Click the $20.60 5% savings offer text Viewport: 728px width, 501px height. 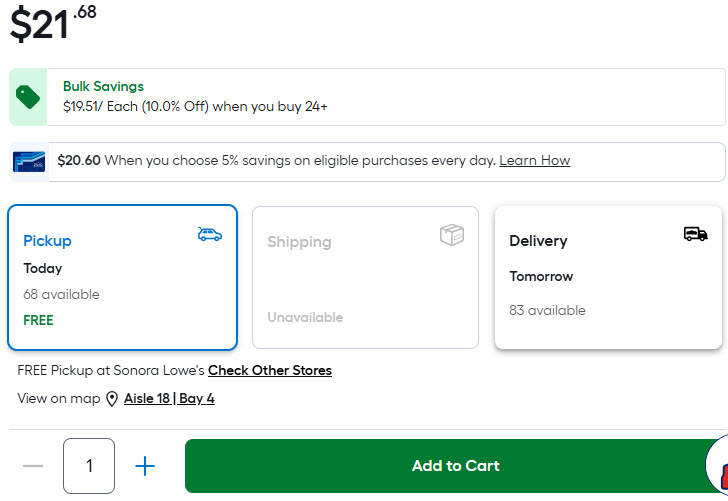(276, 161)
